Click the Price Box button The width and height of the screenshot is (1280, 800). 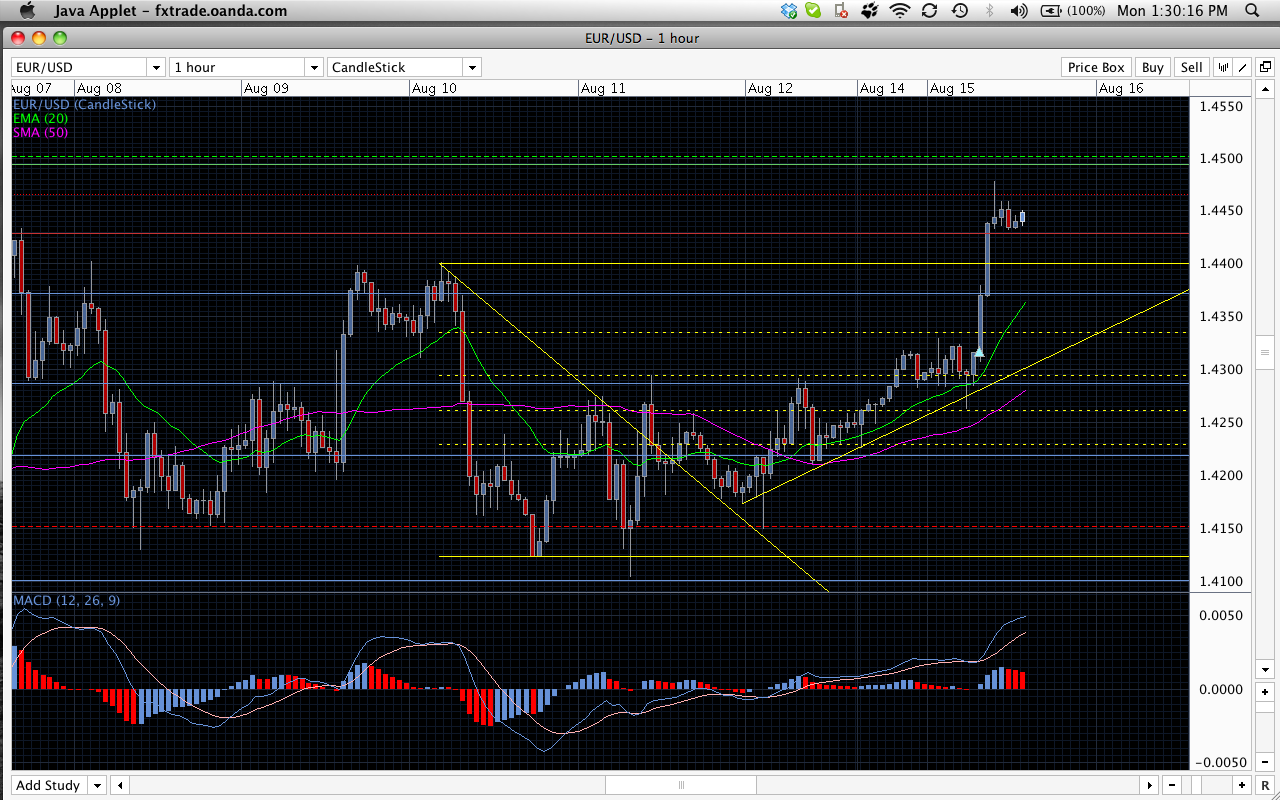[1096, 67]
